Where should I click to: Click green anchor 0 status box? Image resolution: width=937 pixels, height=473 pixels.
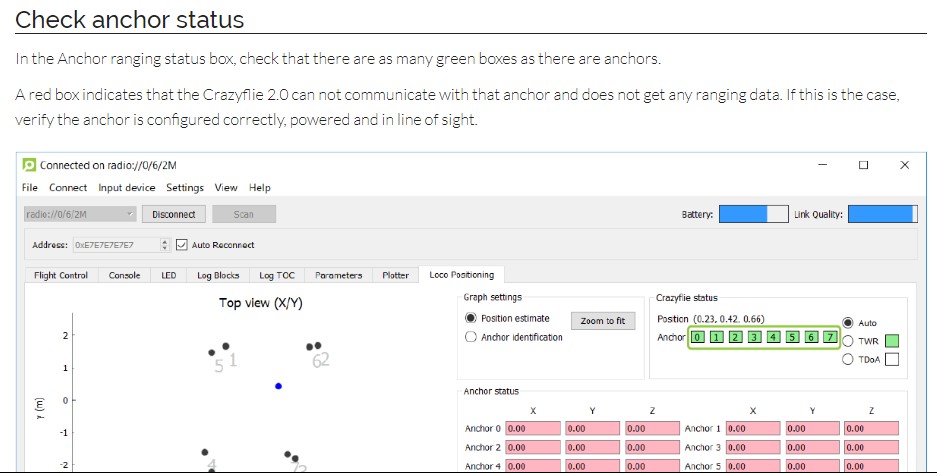pos(698,338)
